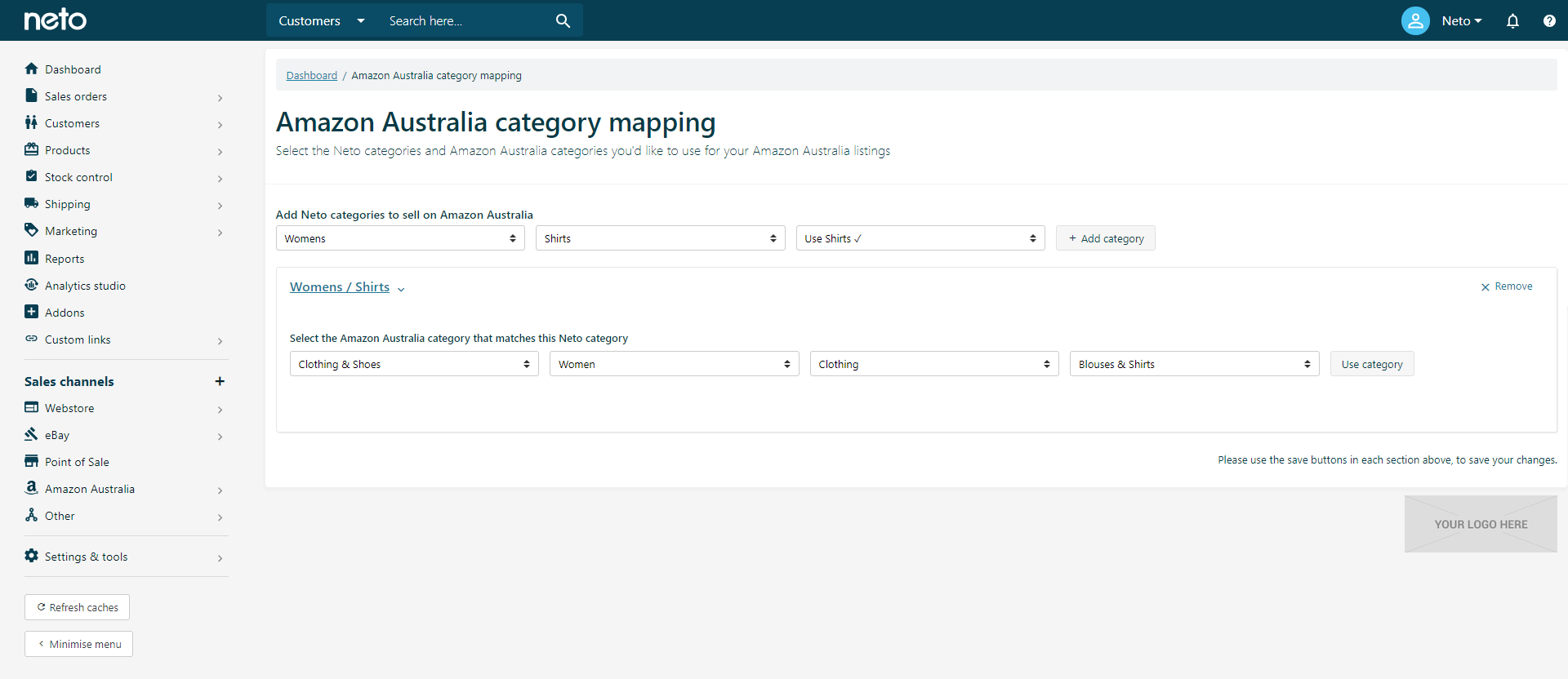Viewport: 1568px width, 679px height.
Task: Add a sales channel with plus icon
Action: click(x=220, y=381)
